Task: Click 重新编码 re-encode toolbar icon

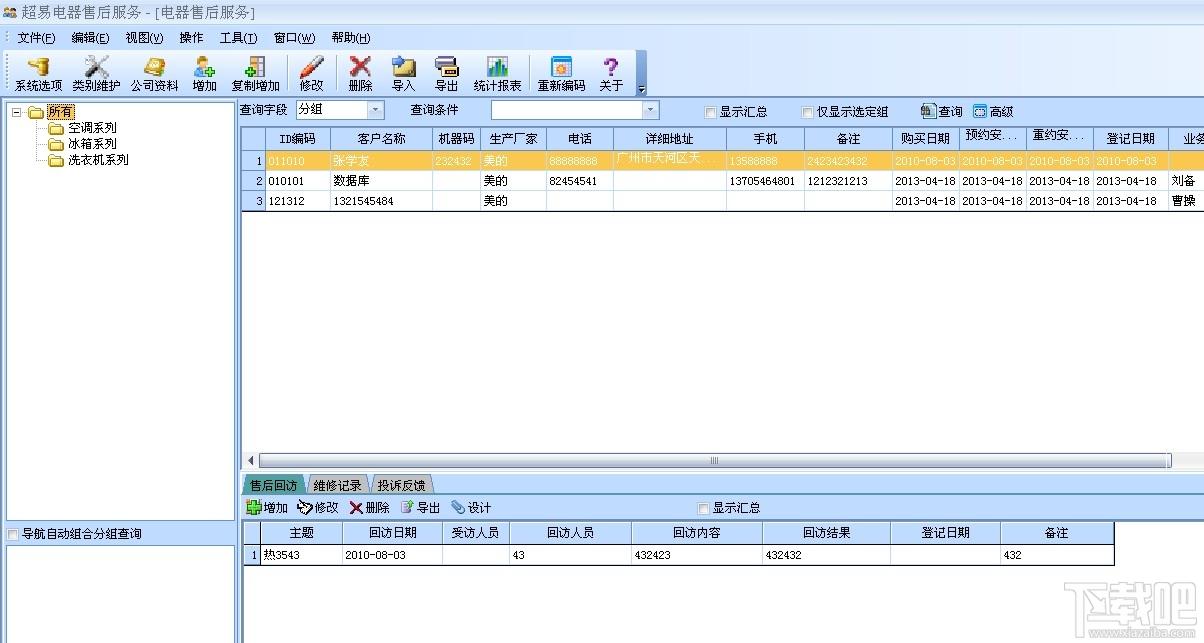Action: tap(561, 74)
